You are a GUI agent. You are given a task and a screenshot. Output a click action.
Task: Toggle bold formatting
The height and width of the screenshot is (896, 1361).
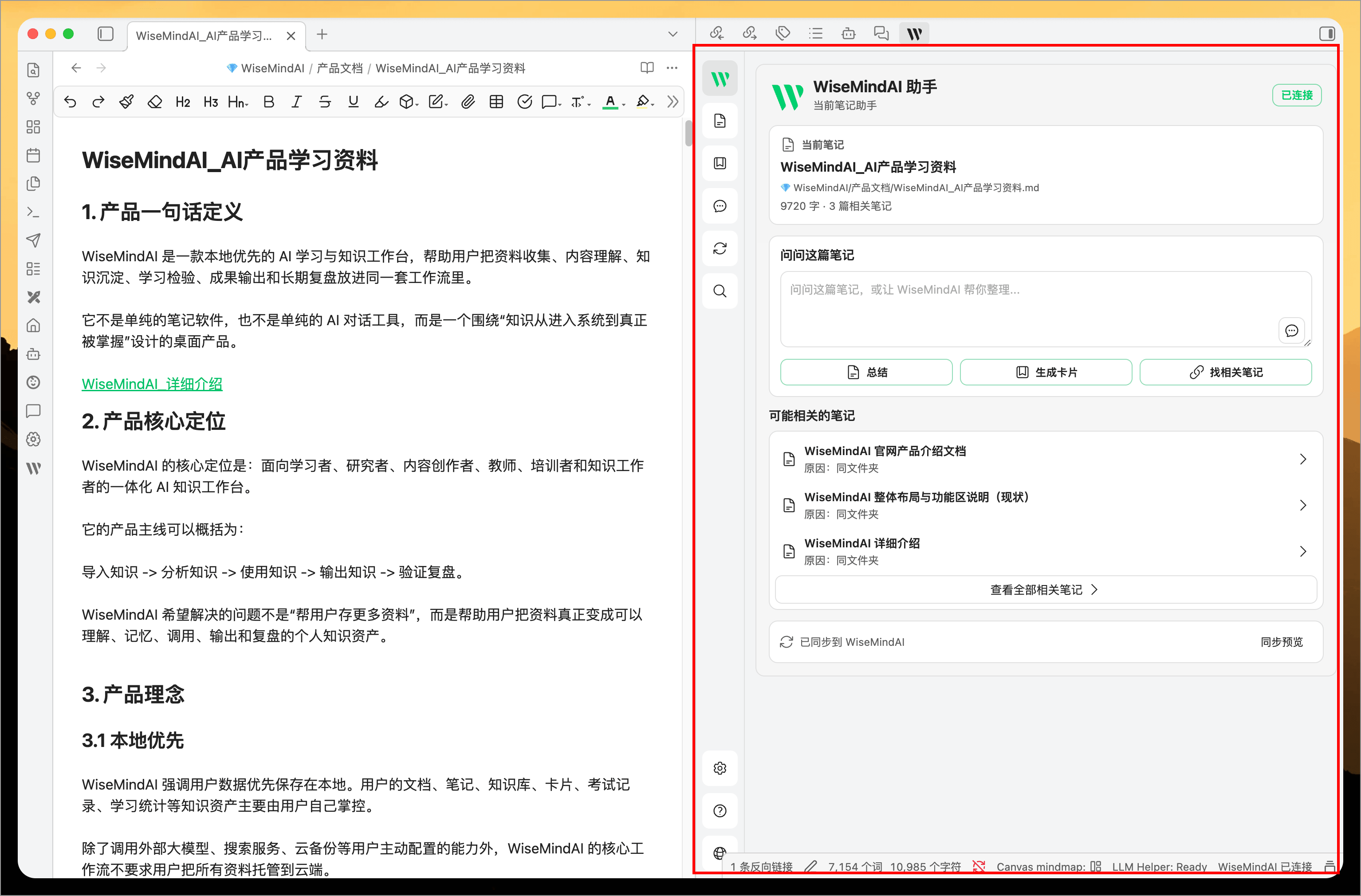(x=268, y=102)
